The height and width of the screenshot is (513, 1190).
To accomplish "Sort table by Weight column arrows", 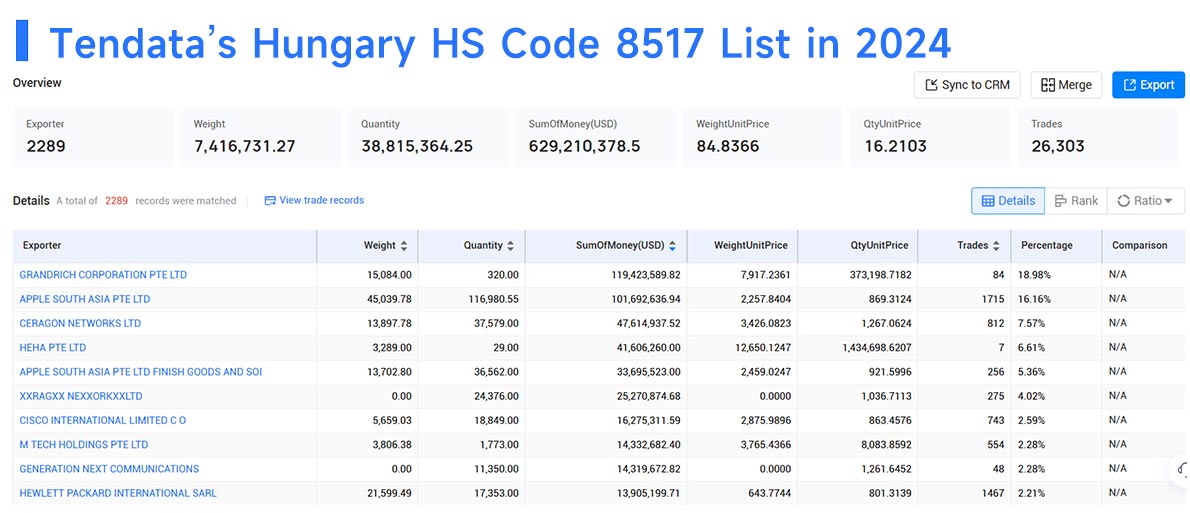I will coord(404,246).
